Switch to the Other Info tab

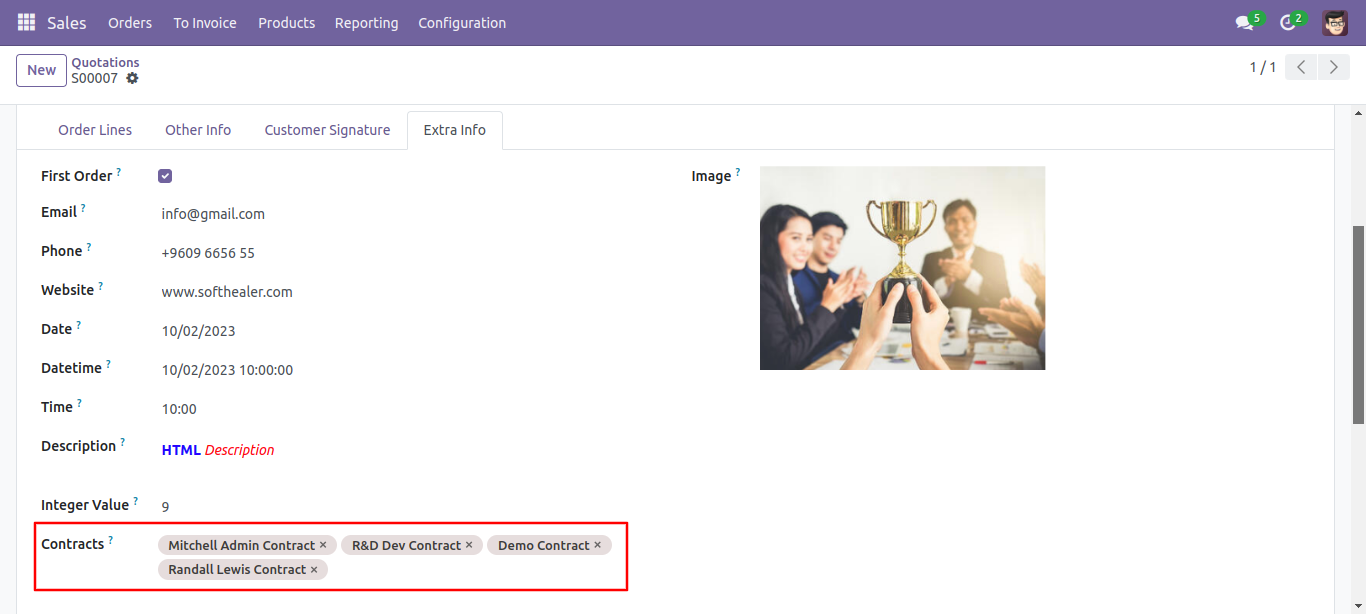pyautogui.click(x=198, y=130)
